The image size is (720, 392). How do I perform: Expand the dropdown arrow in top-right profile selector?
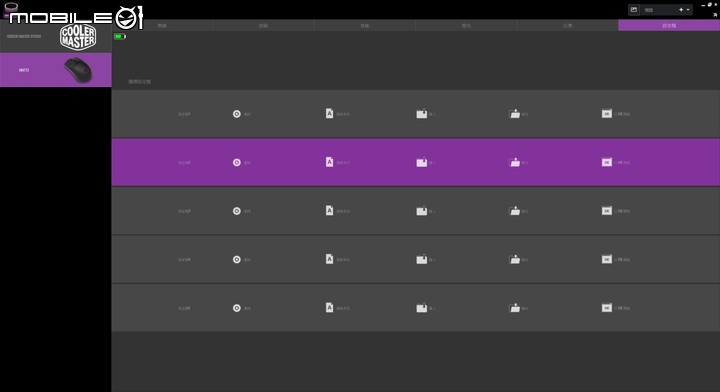(688, 10)
